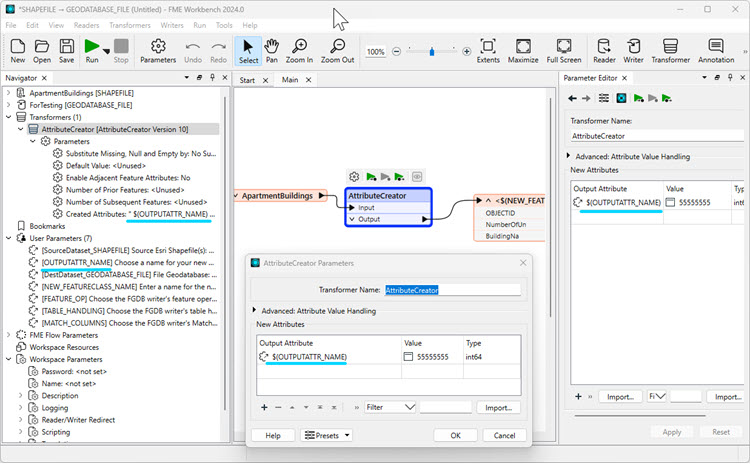Screen dimensions: 750x464
Task: Click the plus zoom increase button
Action: coord(467,51)
